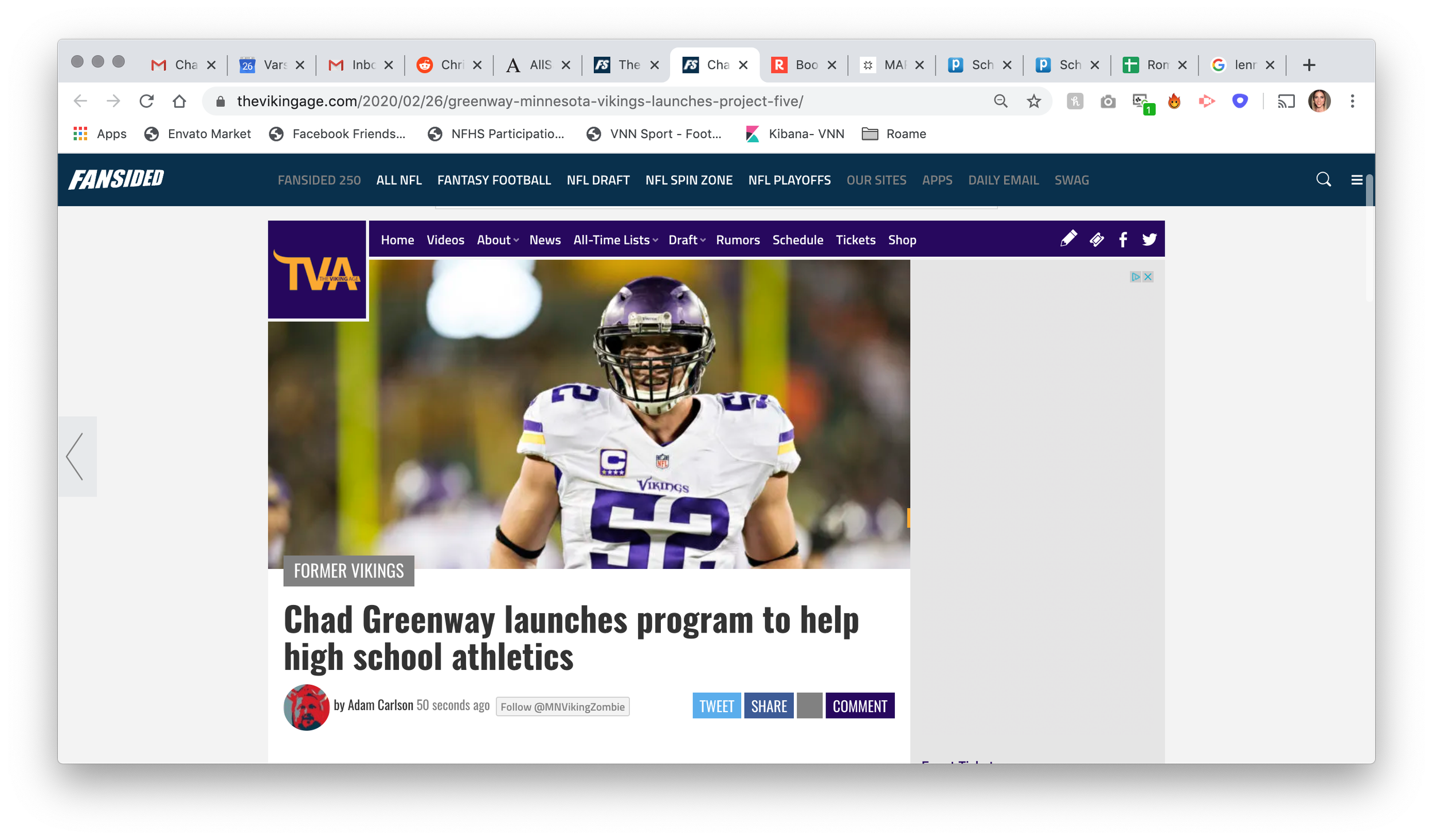Click the TWEET button
This screenshot has width=1433, height=840.
coord(716,705)
